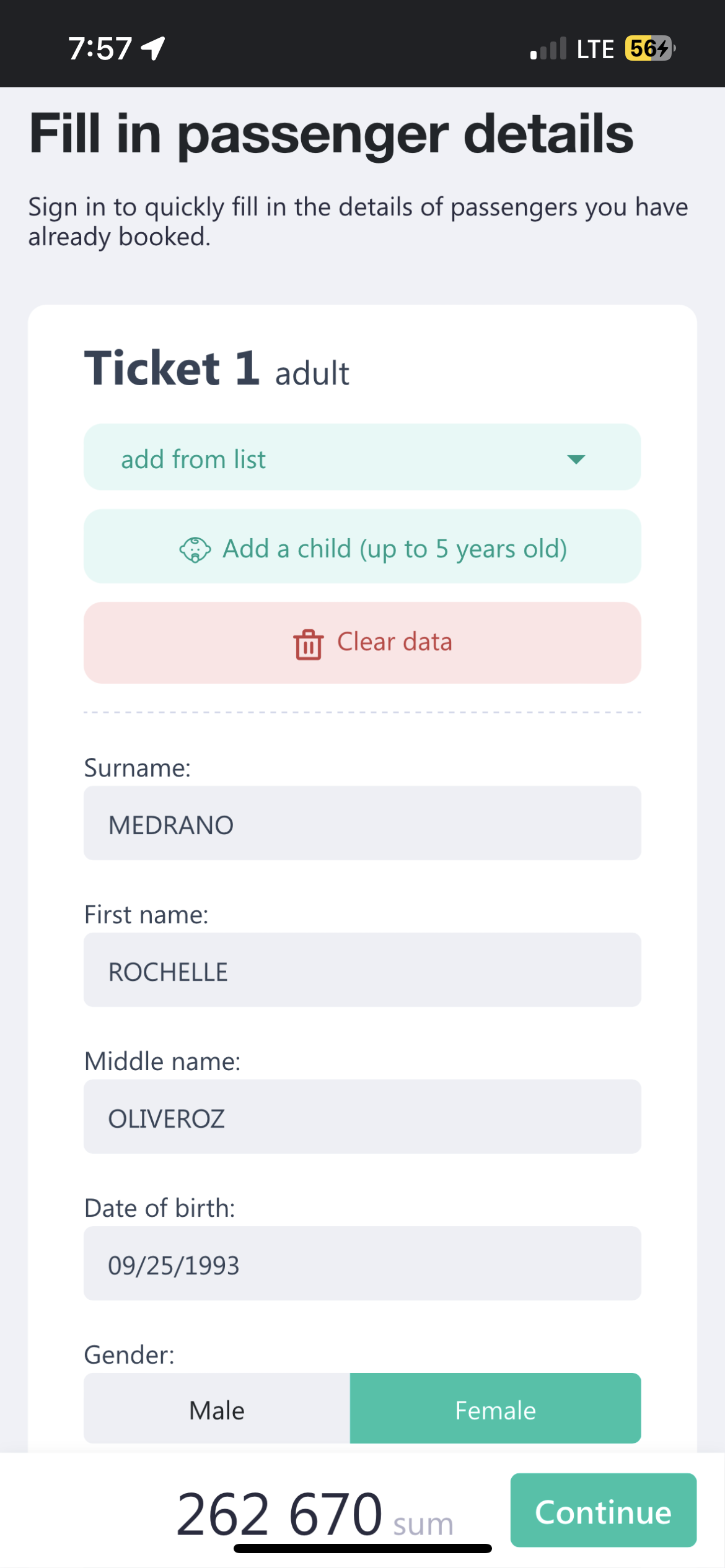Screen dimensions: 725x1568
Task: Tap the location arrow in status bar
Action: (153, 48)
